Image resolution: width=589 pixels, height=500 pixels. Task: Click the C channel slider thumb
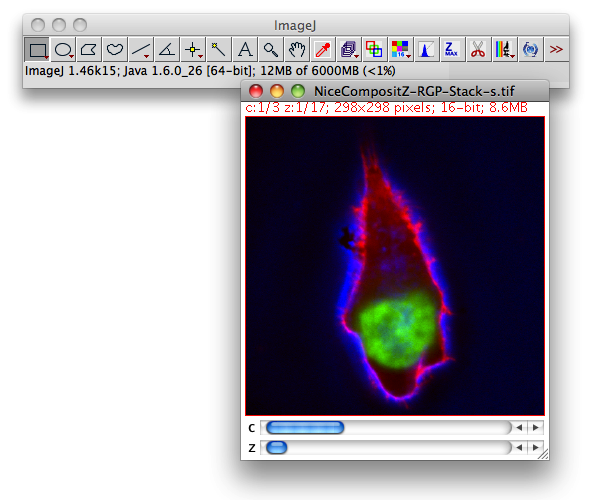[x=305, y=427]
